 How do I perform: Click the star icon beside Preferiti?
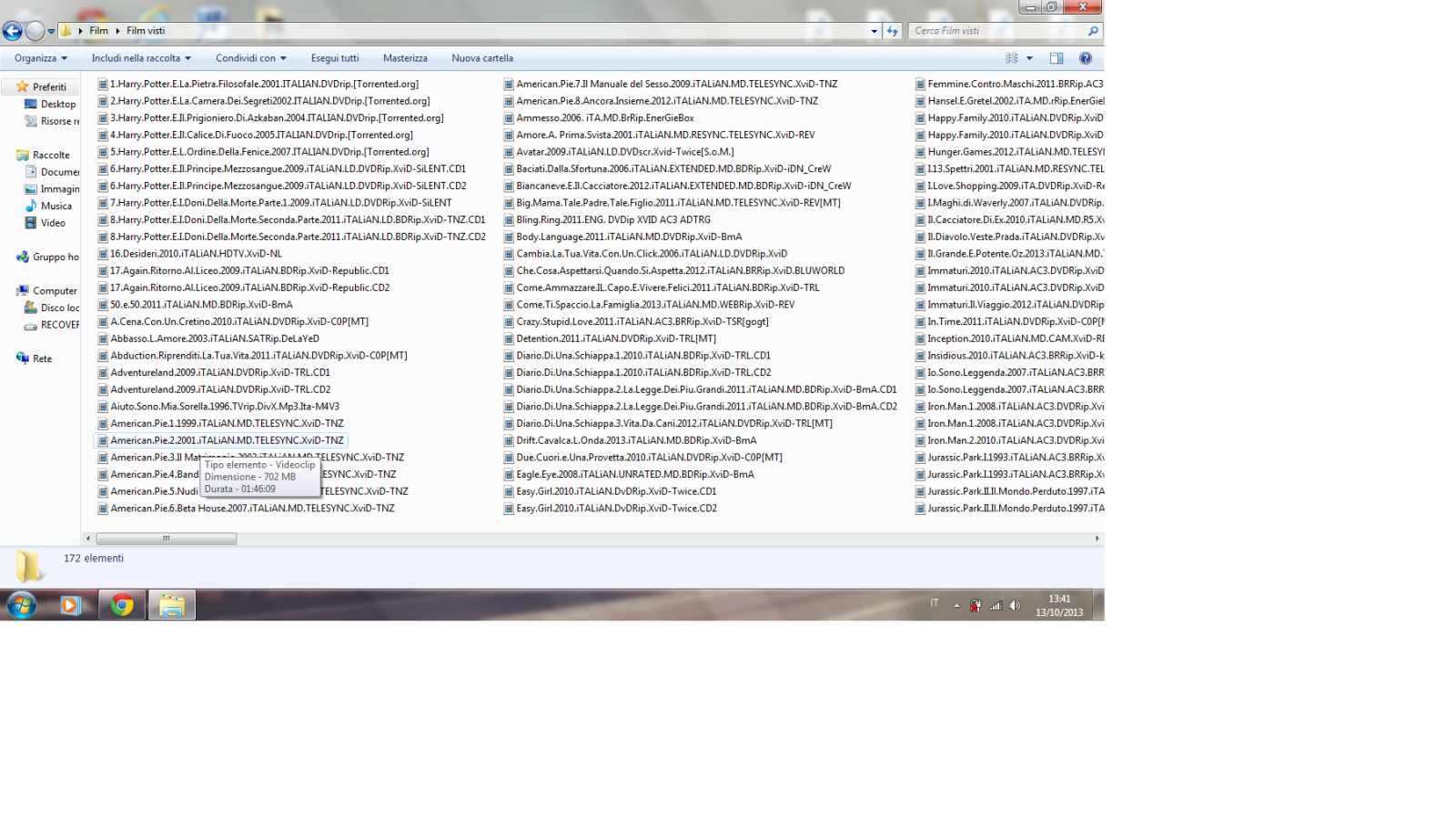[23, 86]
